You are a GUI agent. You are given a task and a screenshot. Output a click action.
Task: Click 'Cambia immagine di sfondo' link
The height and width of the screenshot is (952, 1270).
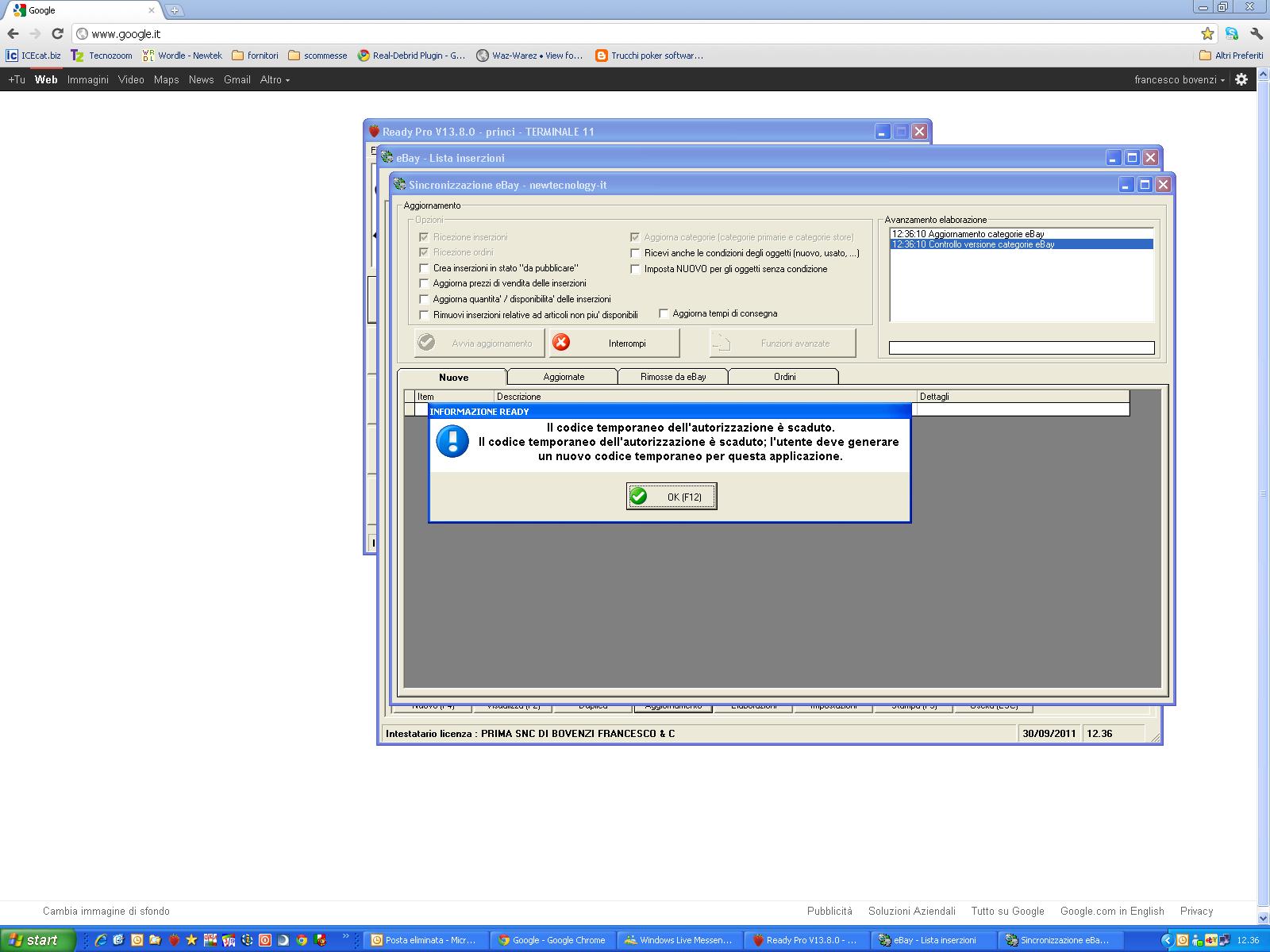pos(106,911)
